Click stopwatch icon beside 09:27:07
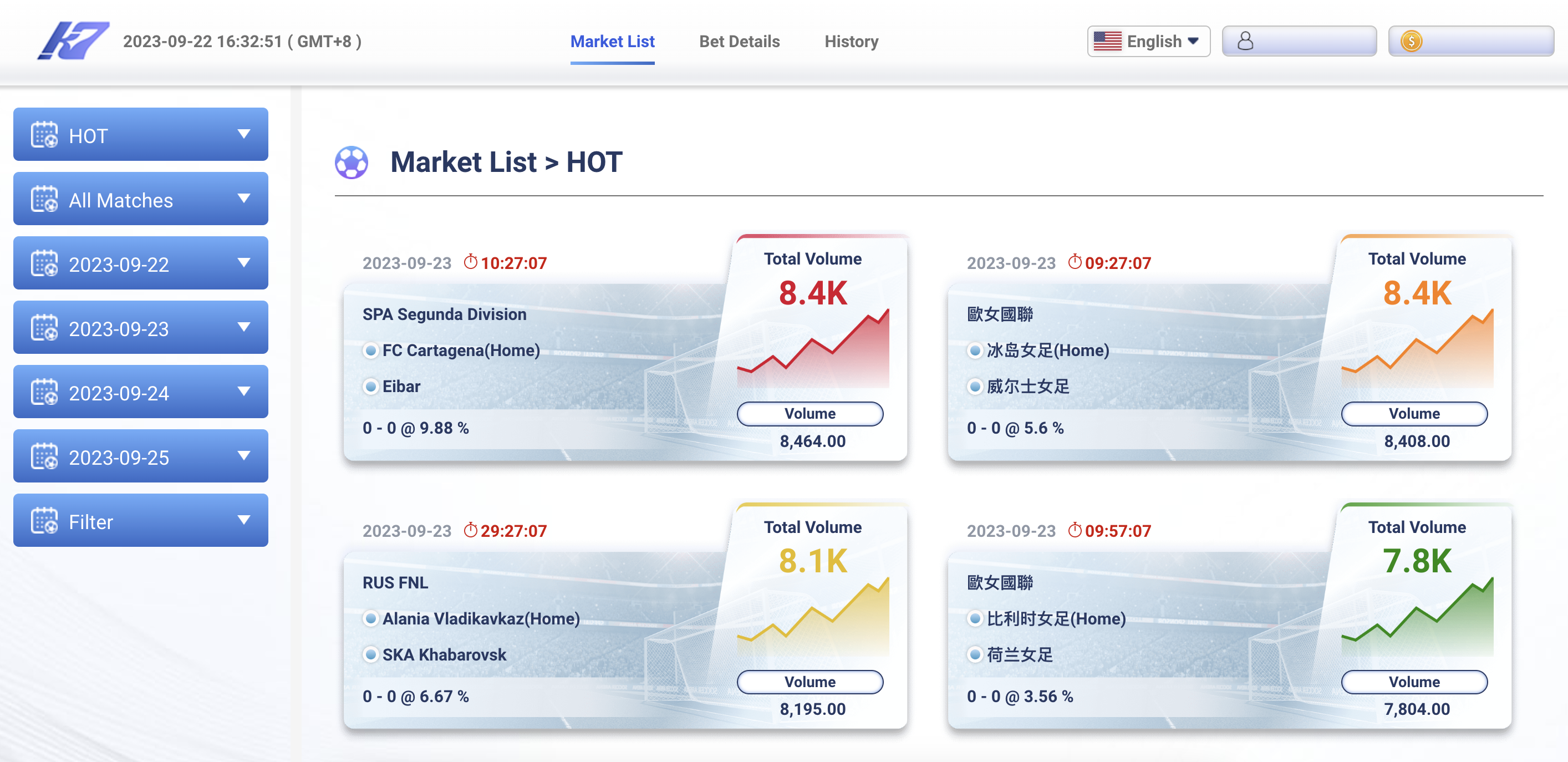Screen dimensions: 1568x762 point(1075,262)
